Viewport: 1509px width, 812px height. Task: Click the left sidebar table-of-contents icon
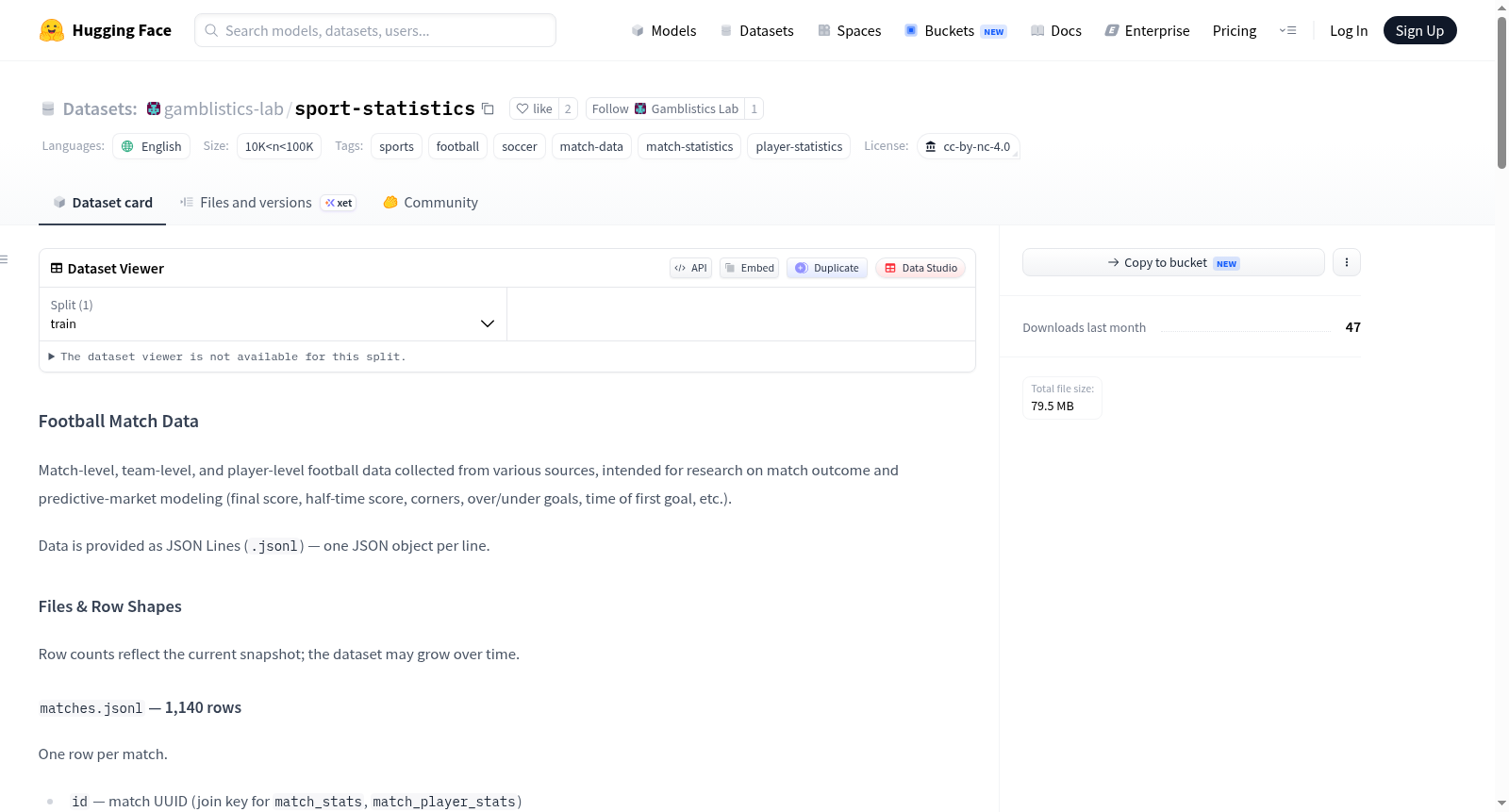coord(4,259)
